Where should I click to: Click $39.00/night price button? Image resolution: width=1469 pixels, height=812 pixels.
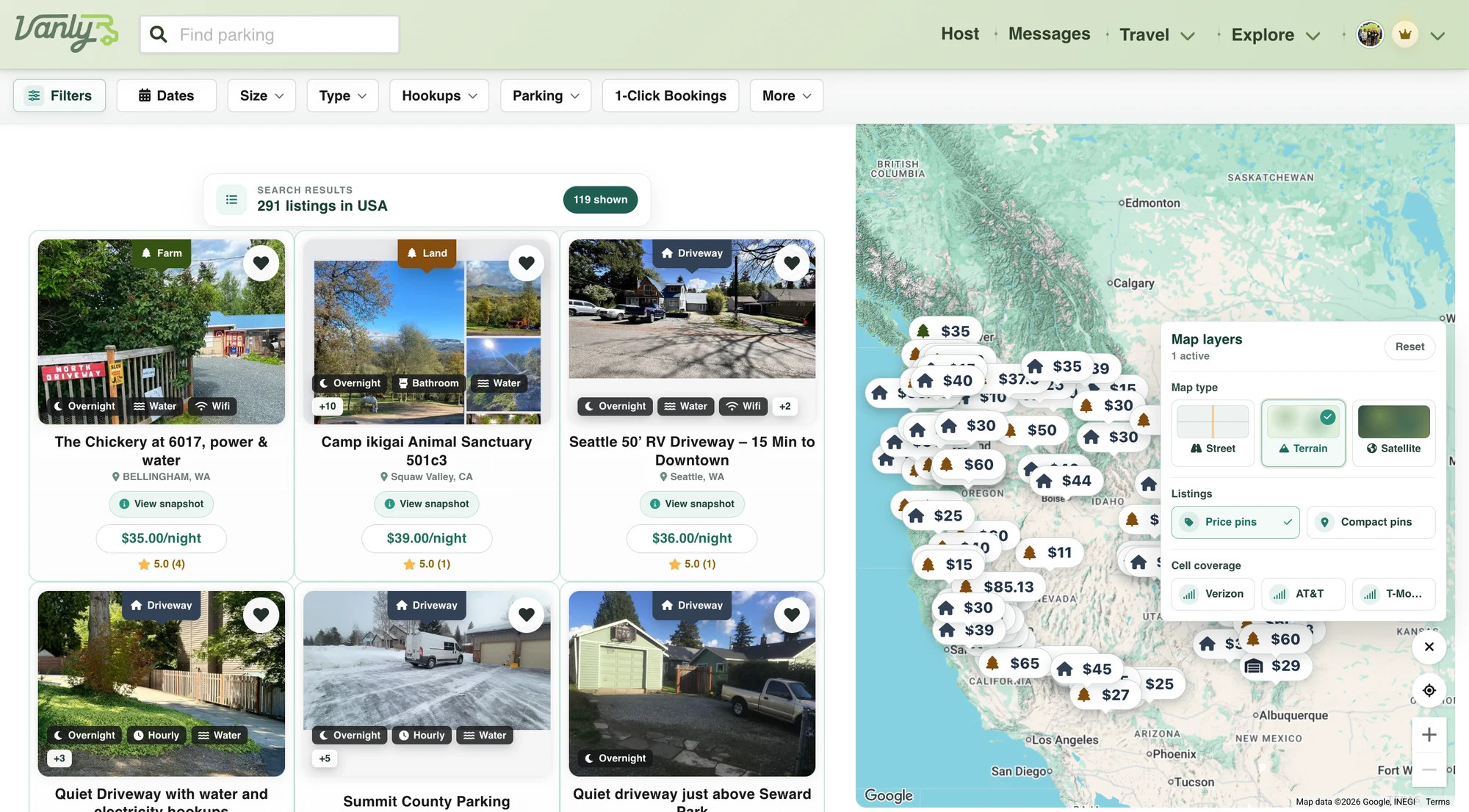tap(427, 538)
